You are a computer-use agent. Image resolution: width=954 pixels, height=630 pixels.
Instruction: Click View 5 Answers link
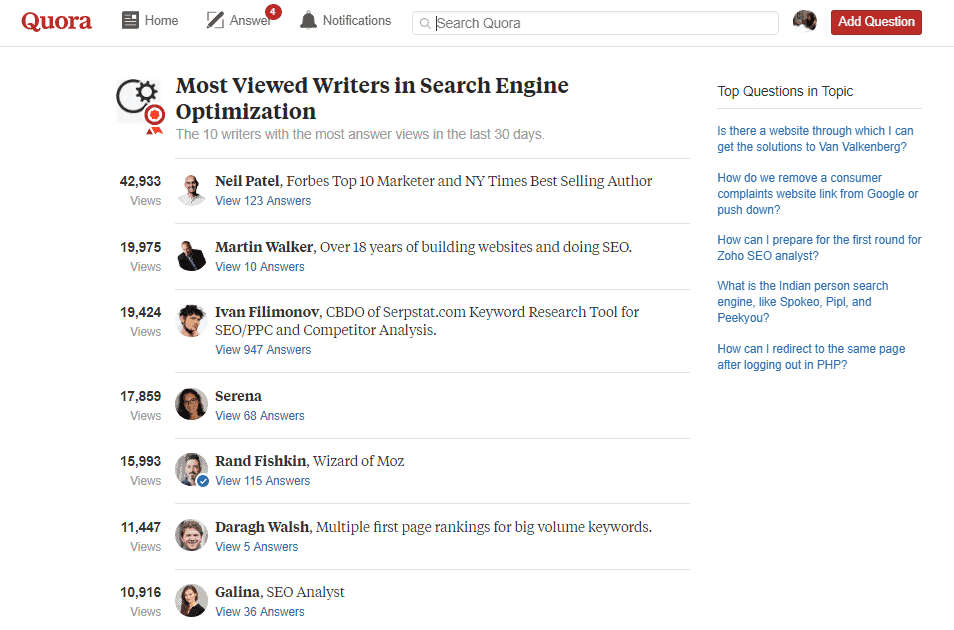(x=257, y=547)
